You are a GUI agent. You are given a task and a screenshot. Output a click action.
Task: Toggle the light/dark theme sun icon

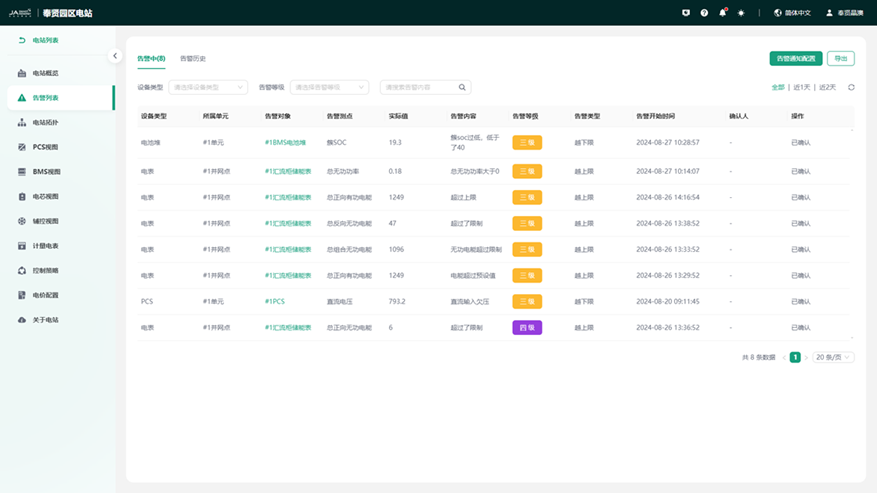pos(741,13)
